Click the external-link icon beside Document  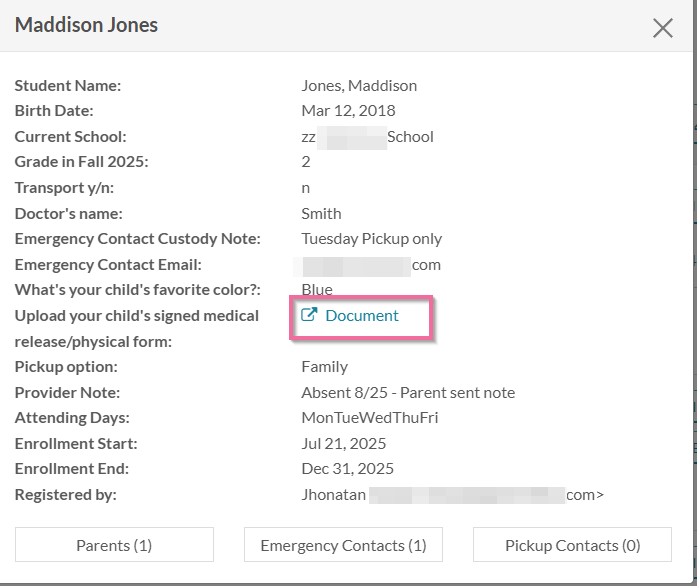pyautogui.click(x=309, y=315)
